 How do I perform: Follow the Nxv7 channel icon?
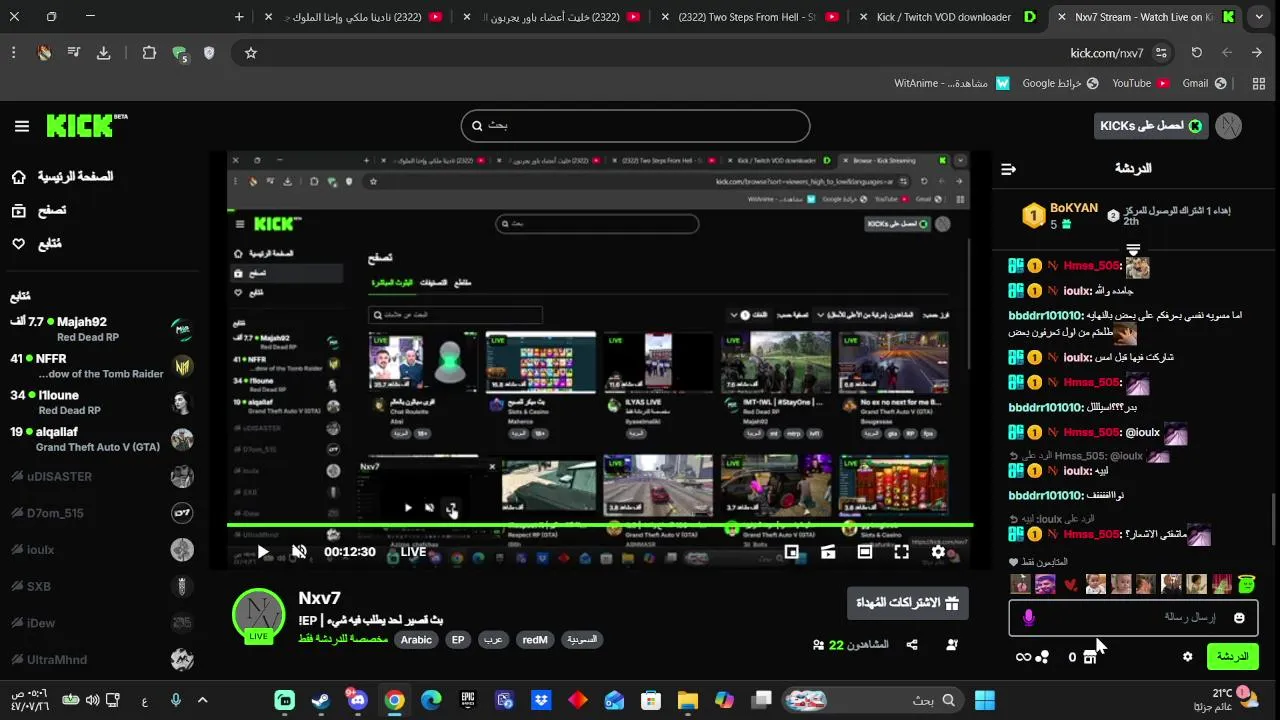951,645
